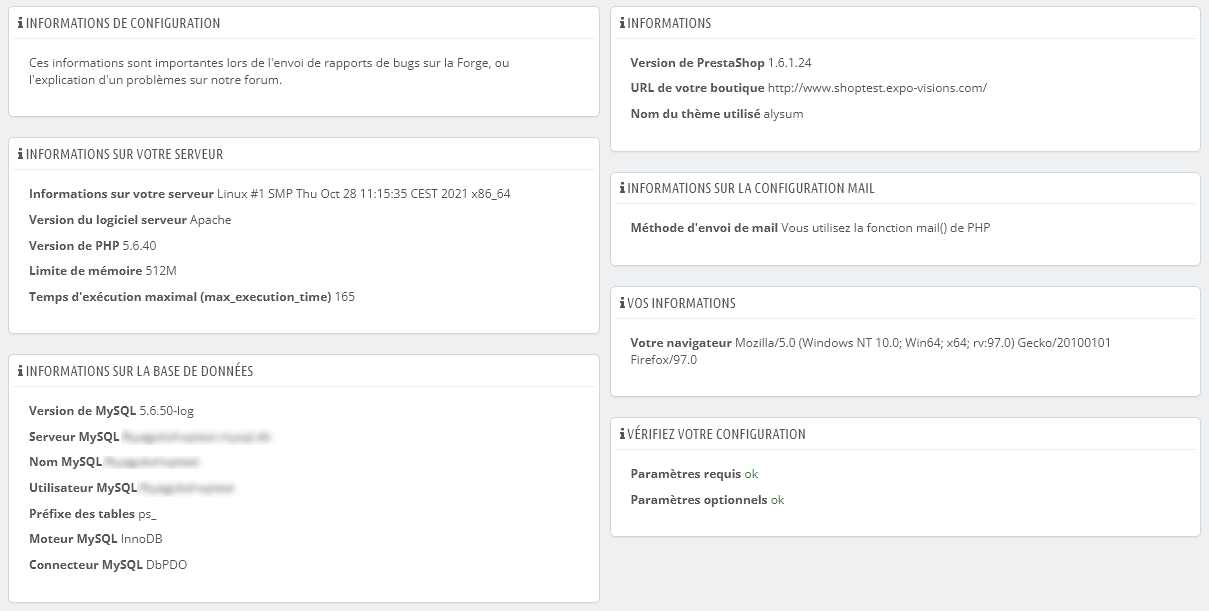Viewport: 1209px width, 611px height.
Task: Click the info icon beside Informations sur la base de données
Action: coord(20,371)
